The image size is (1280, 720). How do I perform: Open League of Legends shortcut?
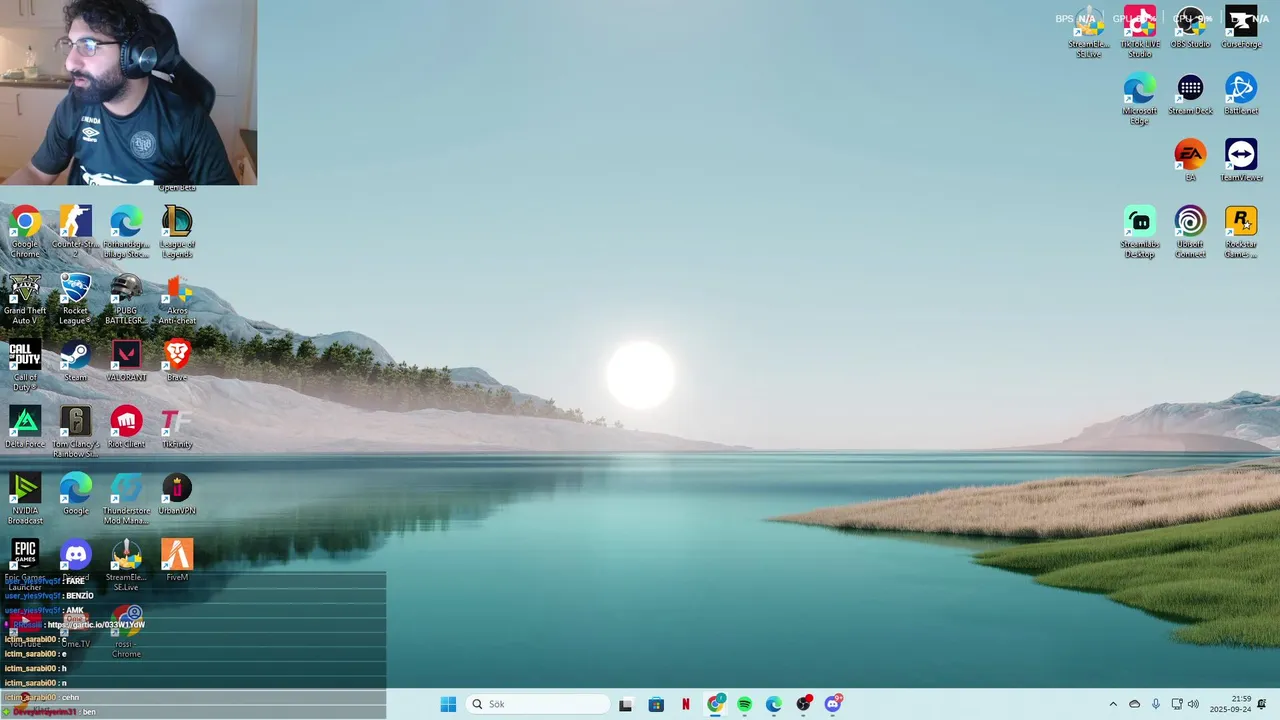pos(177,232)
